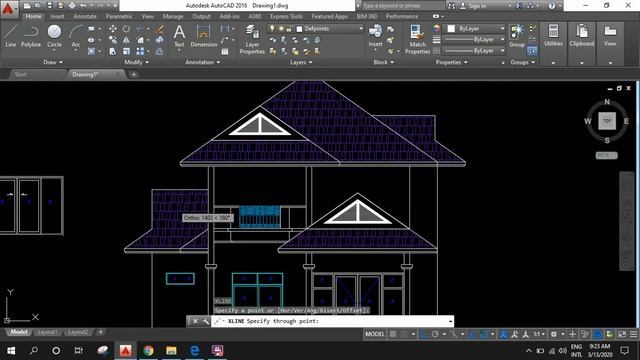Toggle the layer lock icon
Viewport: 640px width, 360px height.
click(x=289, y=29)
